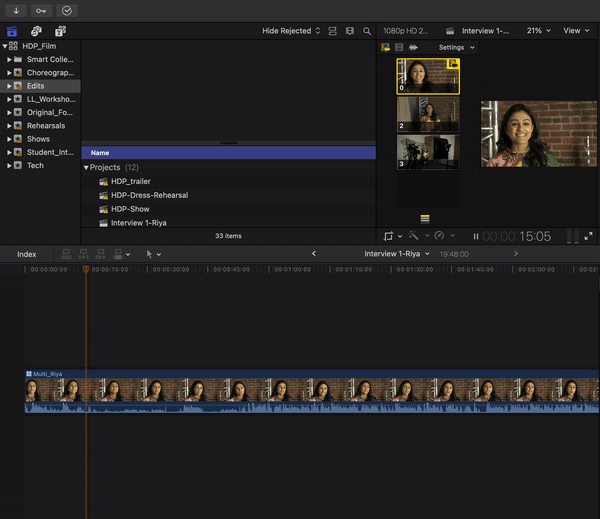The width and height of the screenshot is (600, 519).
Task: Pause playback in the viewer
Action: click(476, 237)
